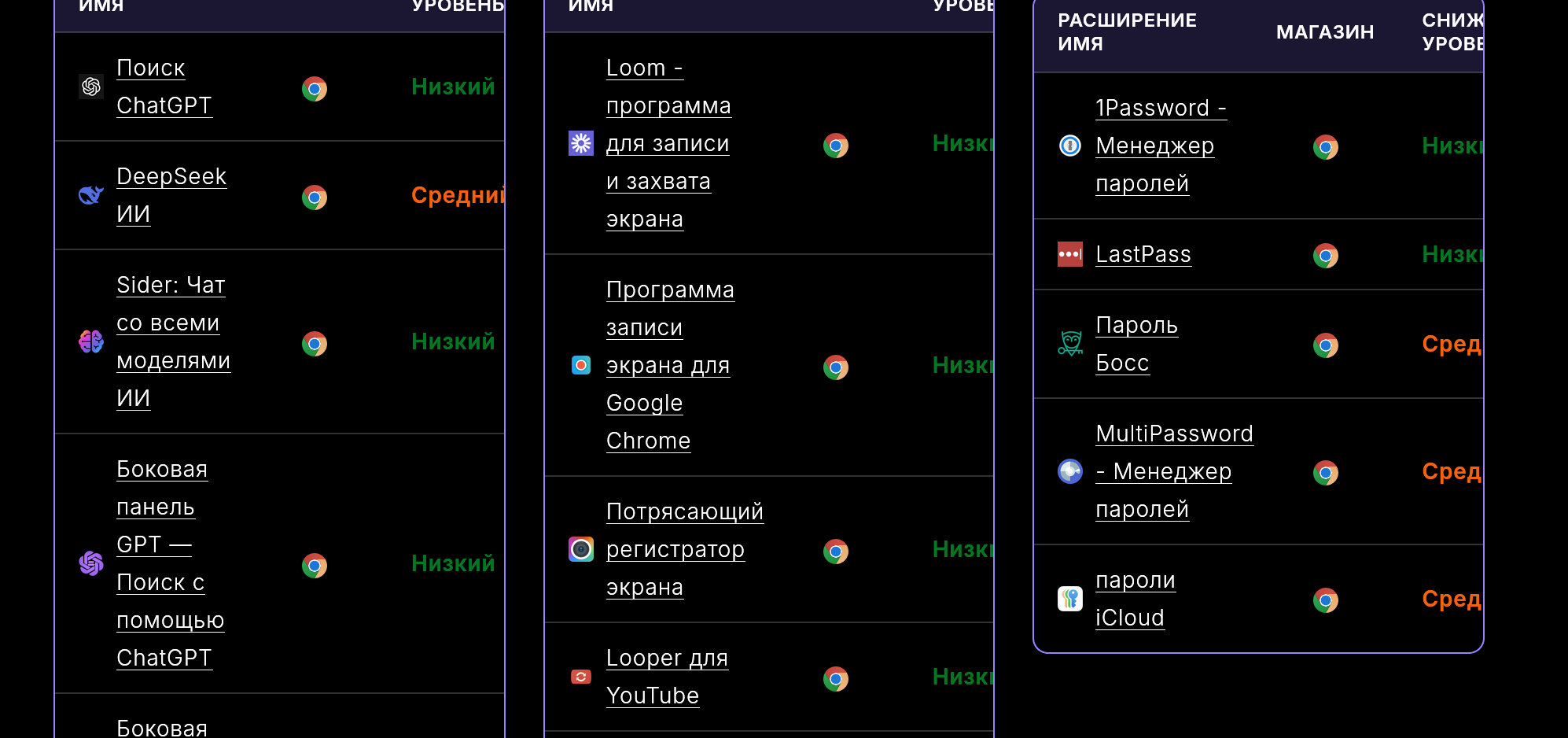Click the iCloud passwords keys icon
The image size is (1568, 738).
click(x=1070, y=599)
